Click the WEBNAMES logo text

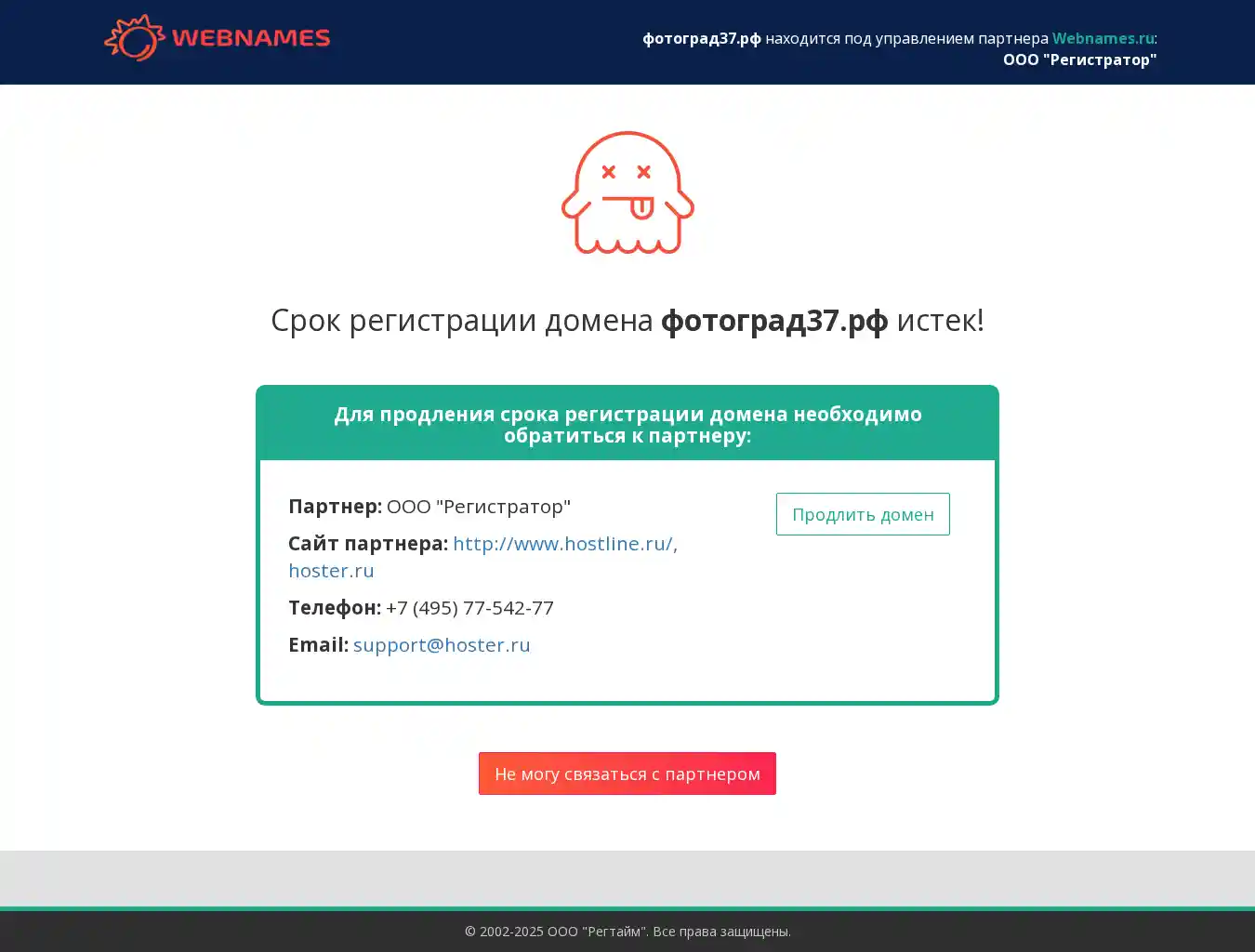tap(251, 38)
